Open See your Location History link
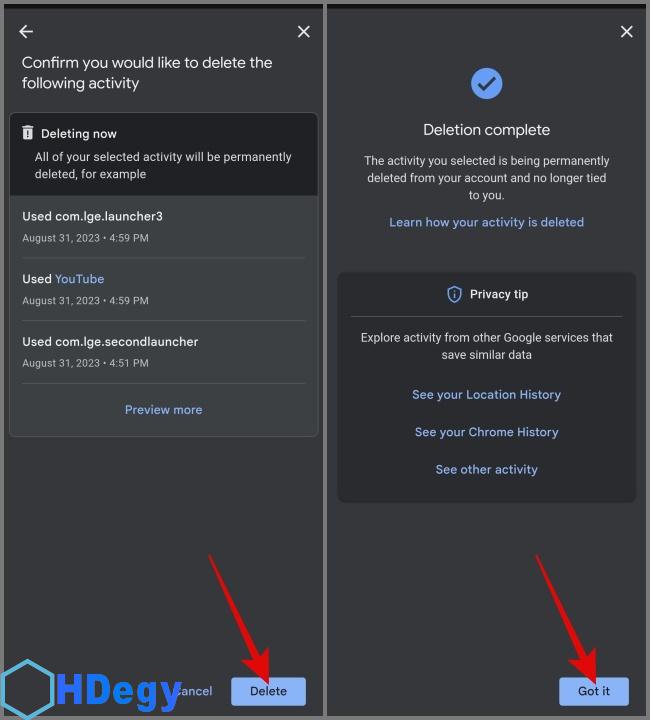650x720 pixels. (487, 394)
